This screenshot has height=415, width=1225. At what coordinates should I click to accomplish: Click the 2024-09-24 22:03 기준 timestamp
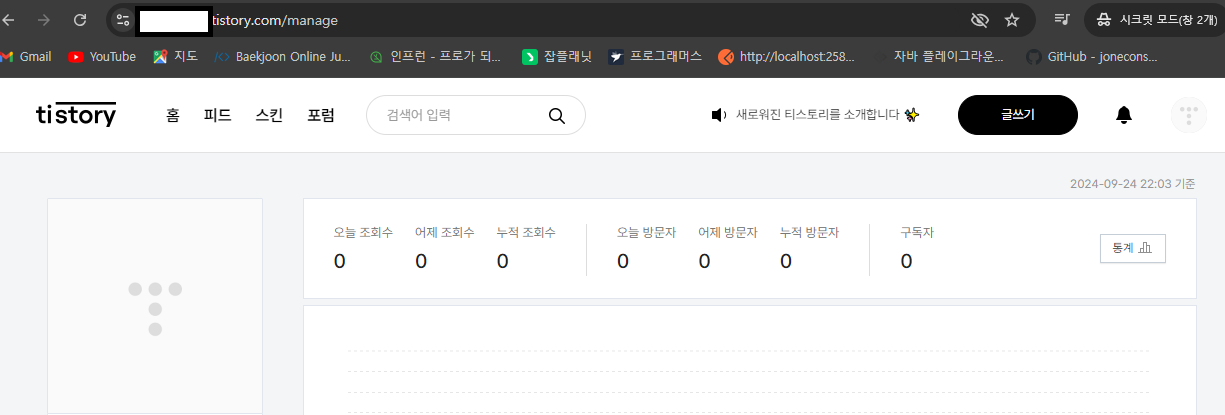[x=1132, y=184]
